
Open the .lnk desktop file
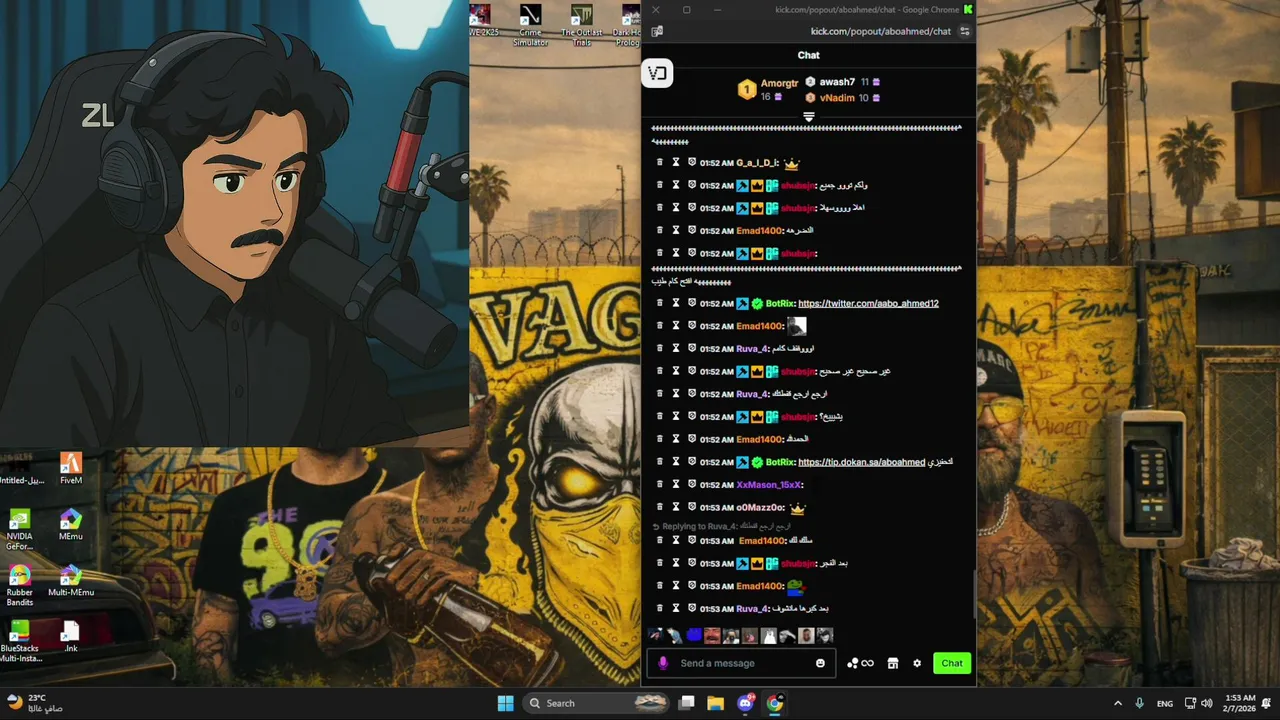(x=71, y=636)
